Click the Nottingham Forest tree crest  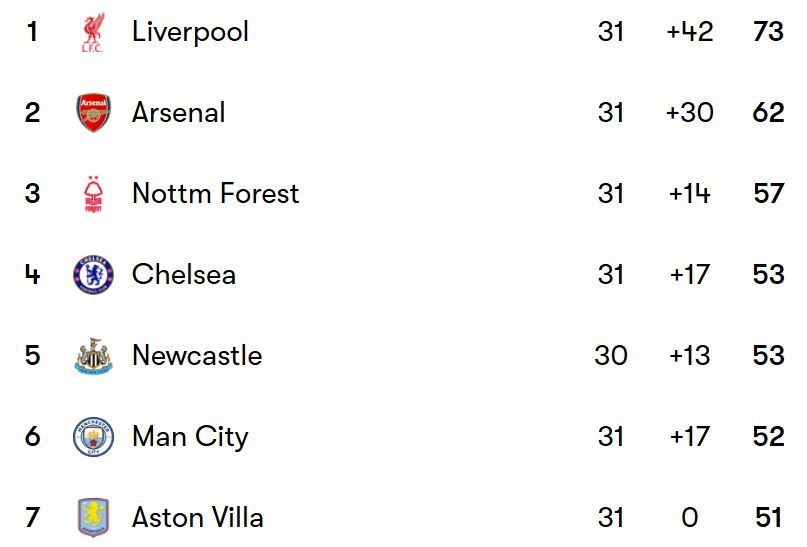[x=93, y=194]
